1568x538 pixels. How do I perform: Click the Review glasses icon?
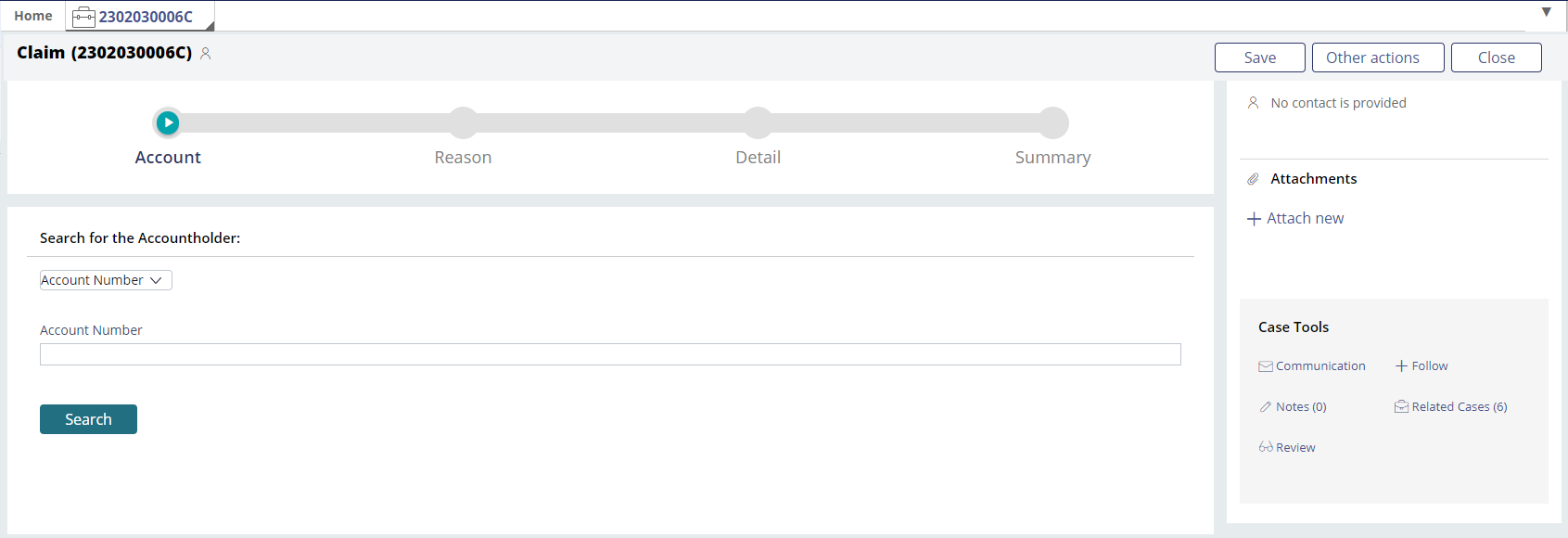[x=1266, y=447]
